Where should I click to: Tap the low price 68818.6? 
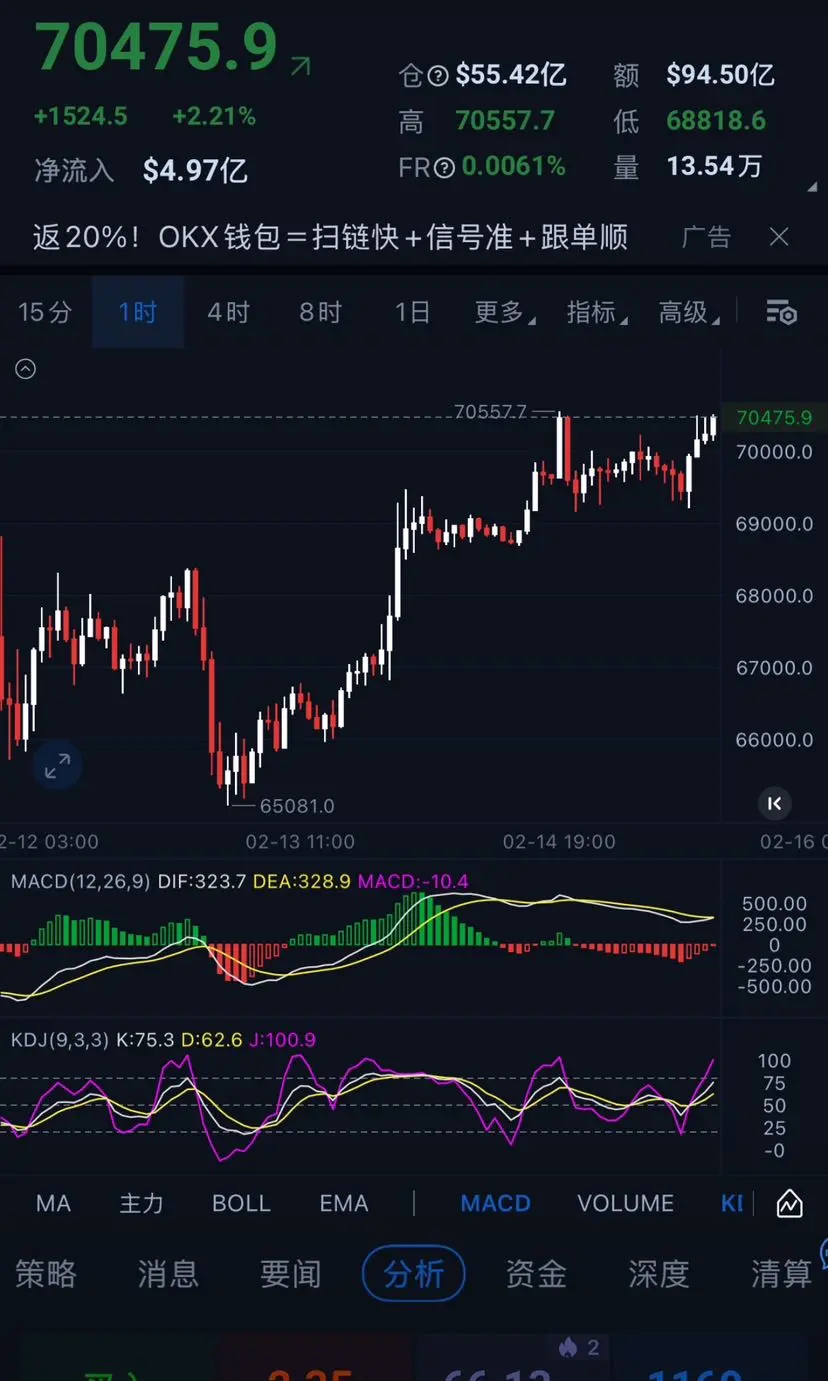click(717, 121)
